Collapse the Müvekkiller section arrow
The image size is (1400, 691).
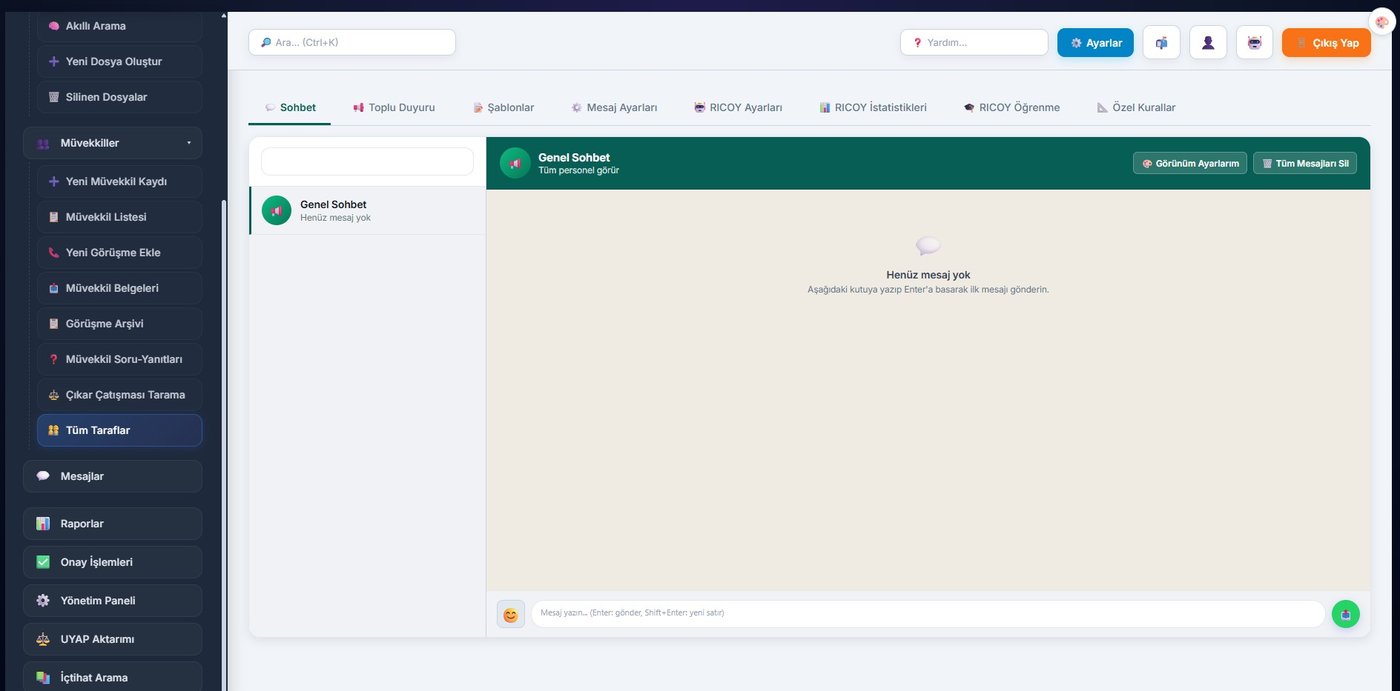pyautogui.click(x=188, y=143)
